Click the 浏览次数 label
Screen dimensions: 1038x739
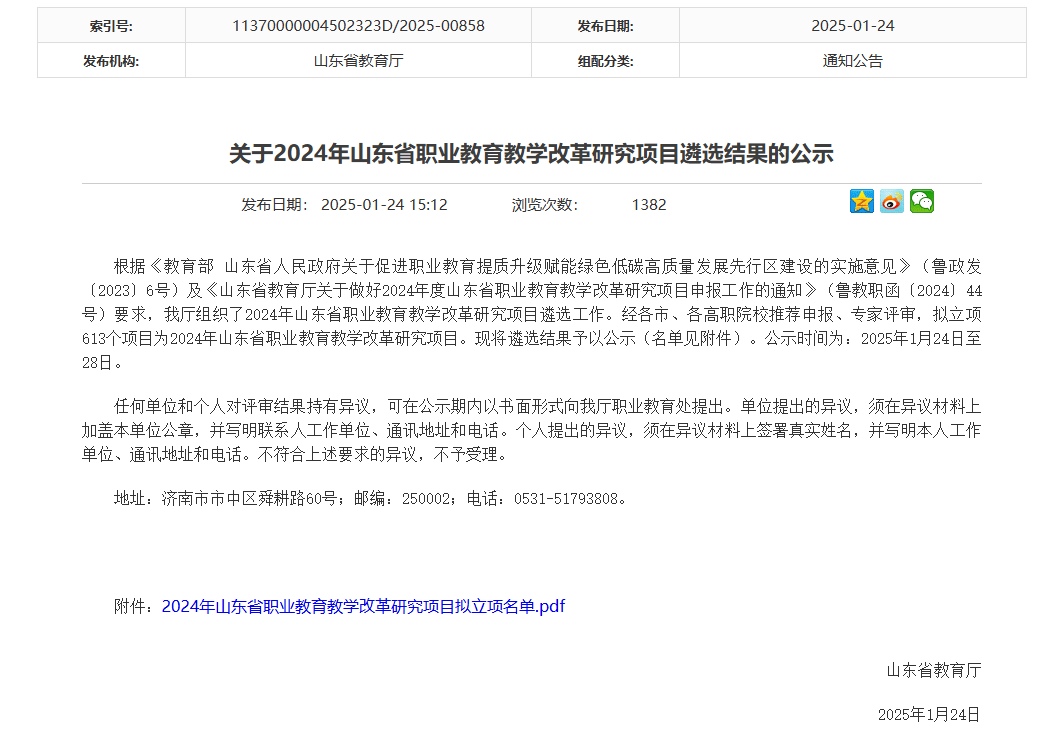[x=544, y=205]
